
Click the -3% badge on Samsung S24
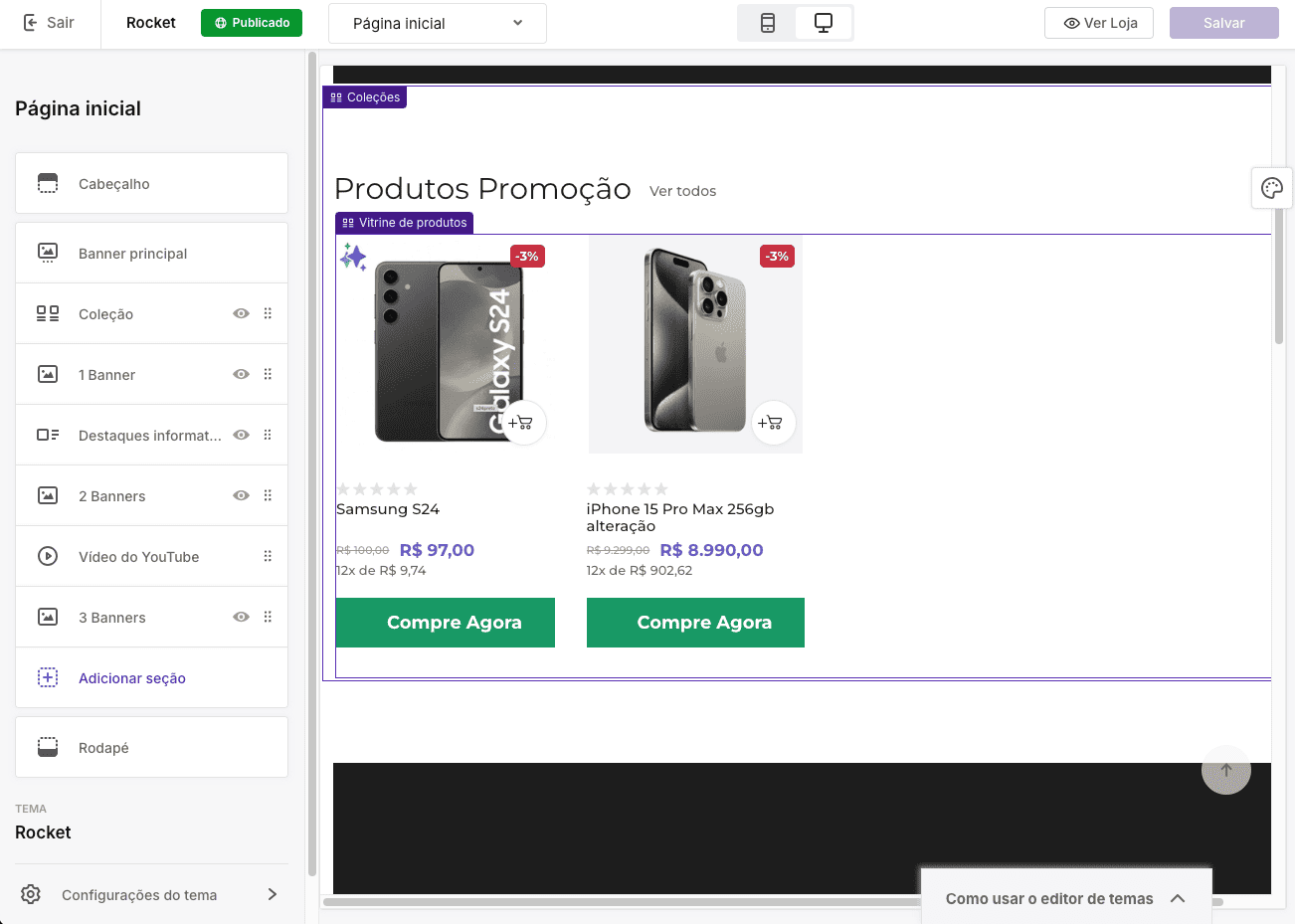click(527, 257)
